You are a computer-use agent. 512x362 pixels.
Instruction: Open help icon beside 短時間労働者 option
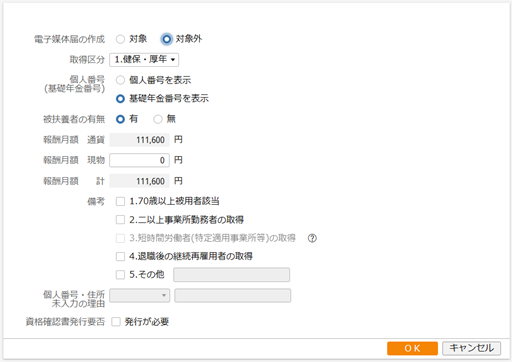(312, 238)
